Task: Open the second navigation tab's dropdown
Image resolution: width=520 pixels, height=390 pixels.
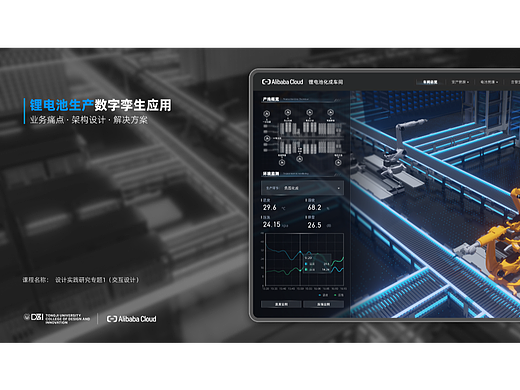Action: tap(460, 82)
